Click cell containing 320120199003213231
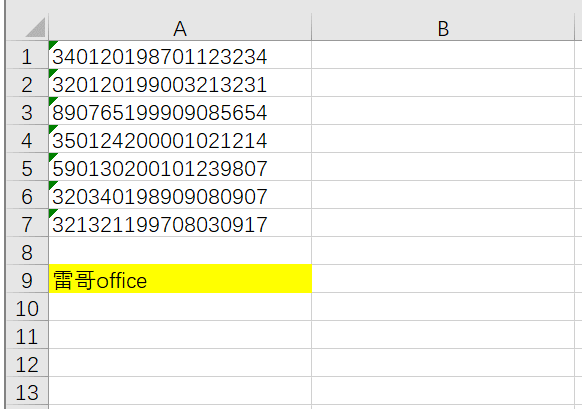Image resolution: width=582 pixels, height=409 pixels. tap(180, 83)
